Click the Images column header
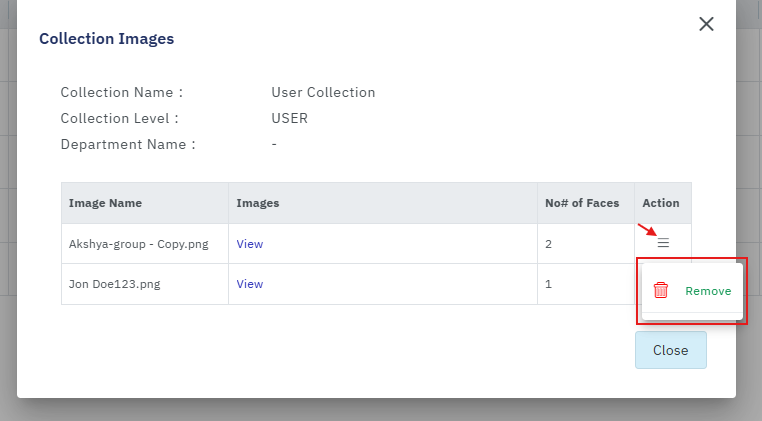Viewport: 762px width, 421px height. [x=257, y=203]
